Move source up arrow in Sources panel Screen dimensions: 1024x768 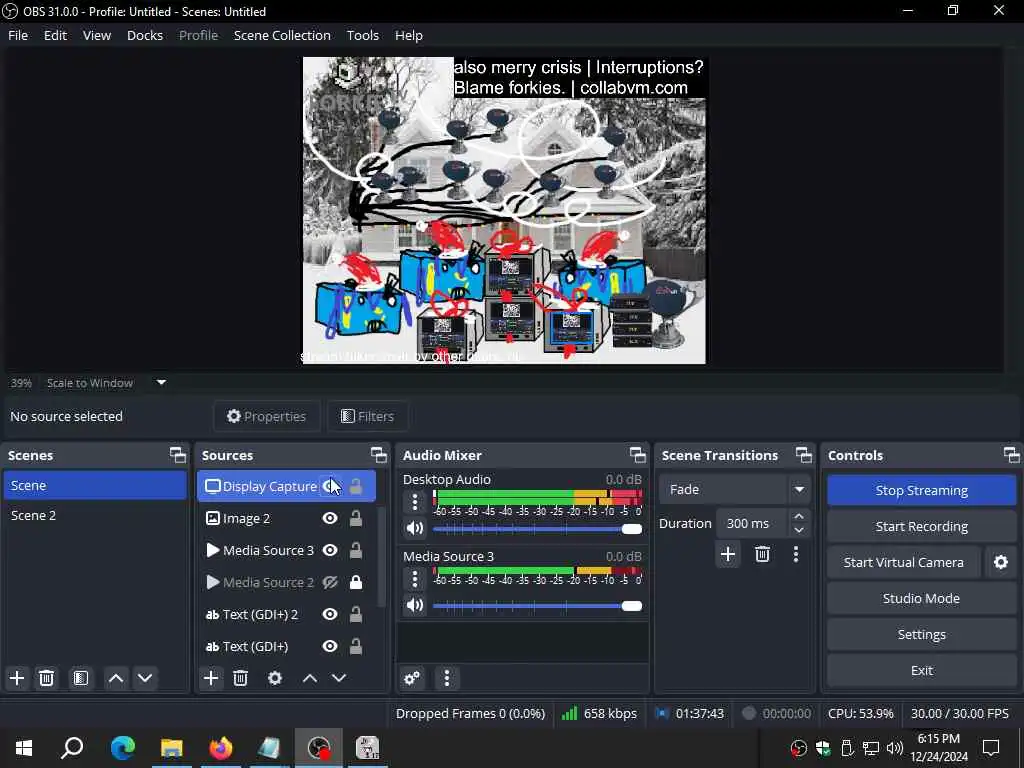pyautogui.click(x=310, y=678)
